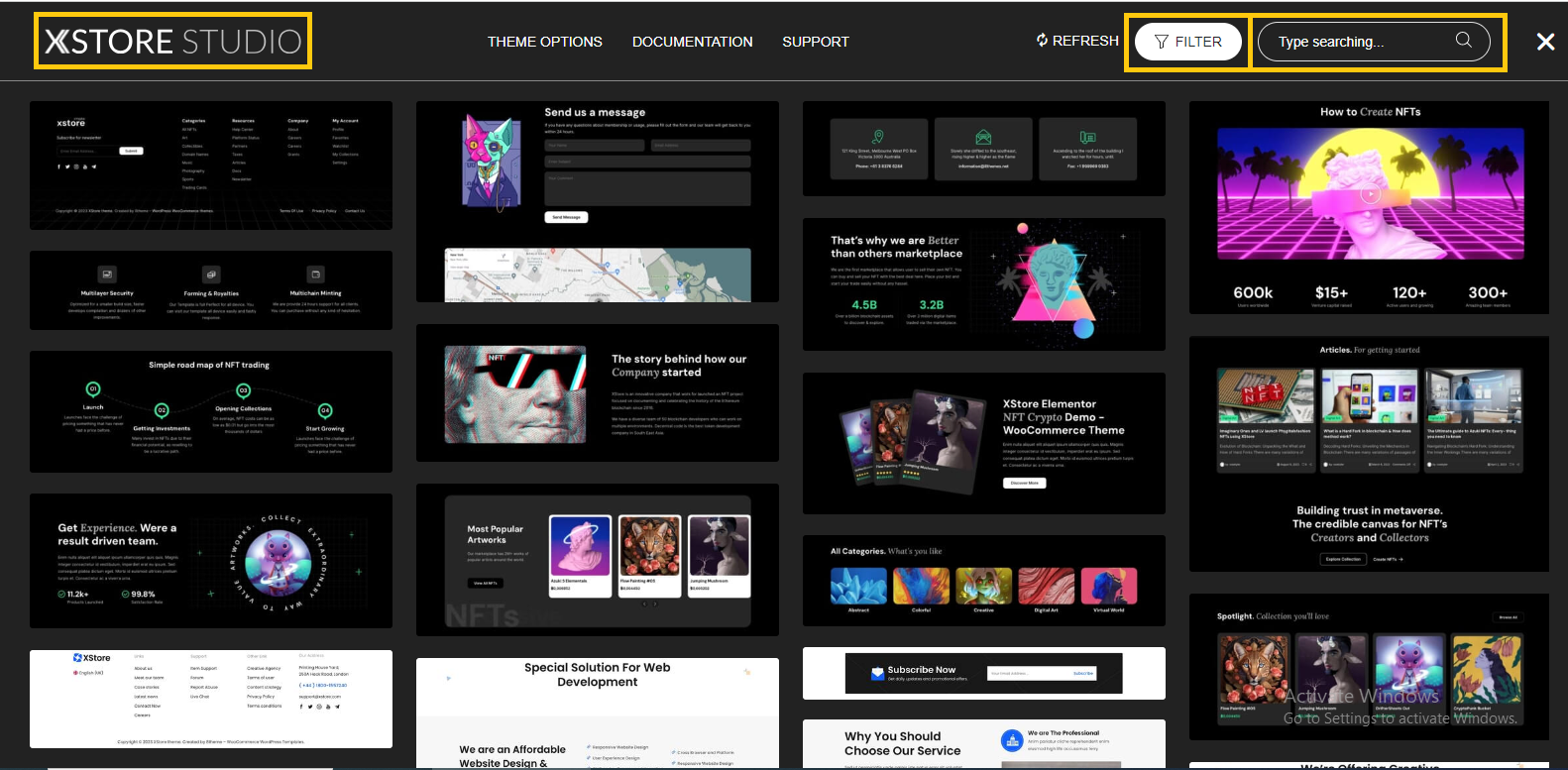Screen dimensions: 1568x770
Task: Select the Multilayer Security features template
Action: tap(211, 290)
